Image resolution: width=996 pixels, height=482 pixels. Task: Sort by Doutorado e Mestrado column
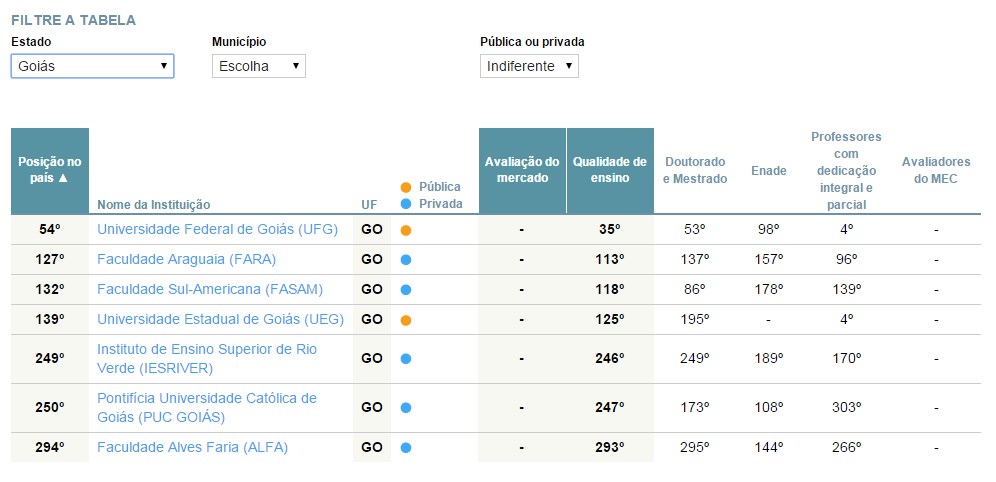coord(694,170)
